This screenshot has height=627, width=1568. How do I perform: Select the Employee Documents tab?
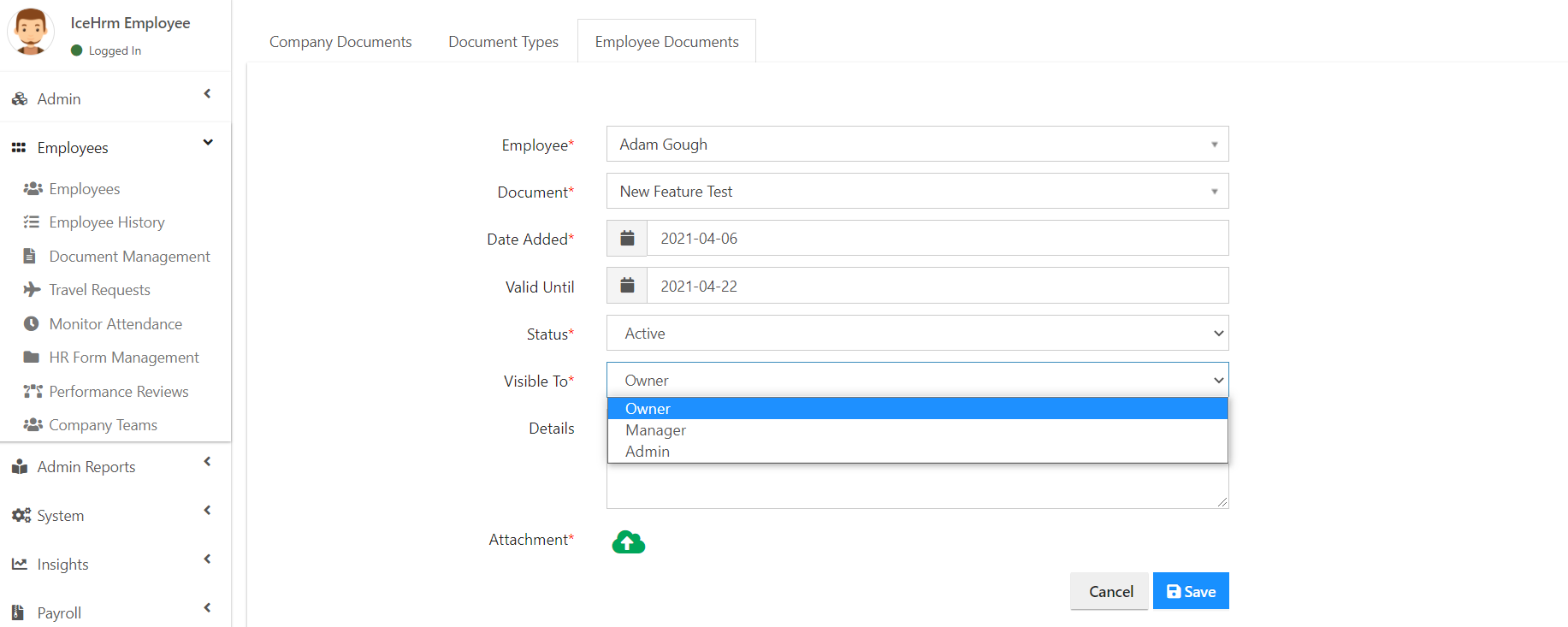tap(667, 42)
